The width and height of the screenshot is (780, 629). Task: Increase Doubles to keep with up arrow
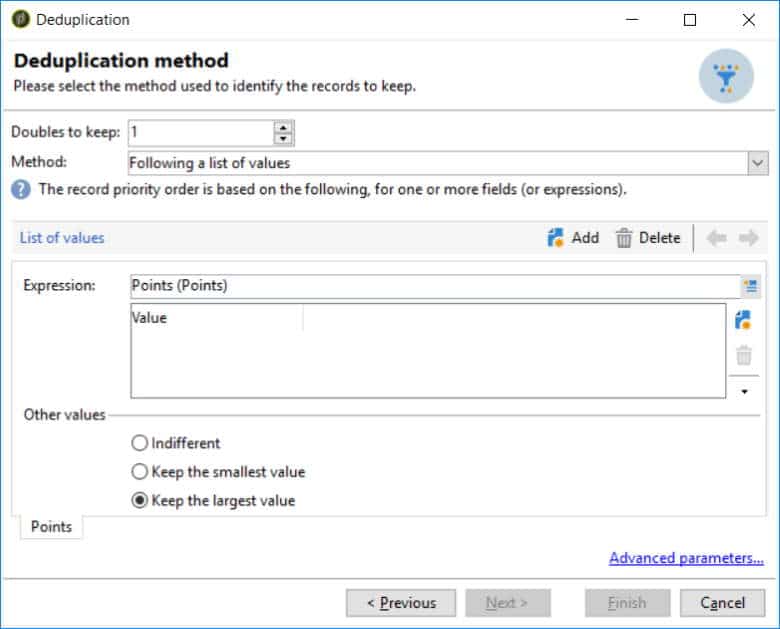[x=284, y=127]
